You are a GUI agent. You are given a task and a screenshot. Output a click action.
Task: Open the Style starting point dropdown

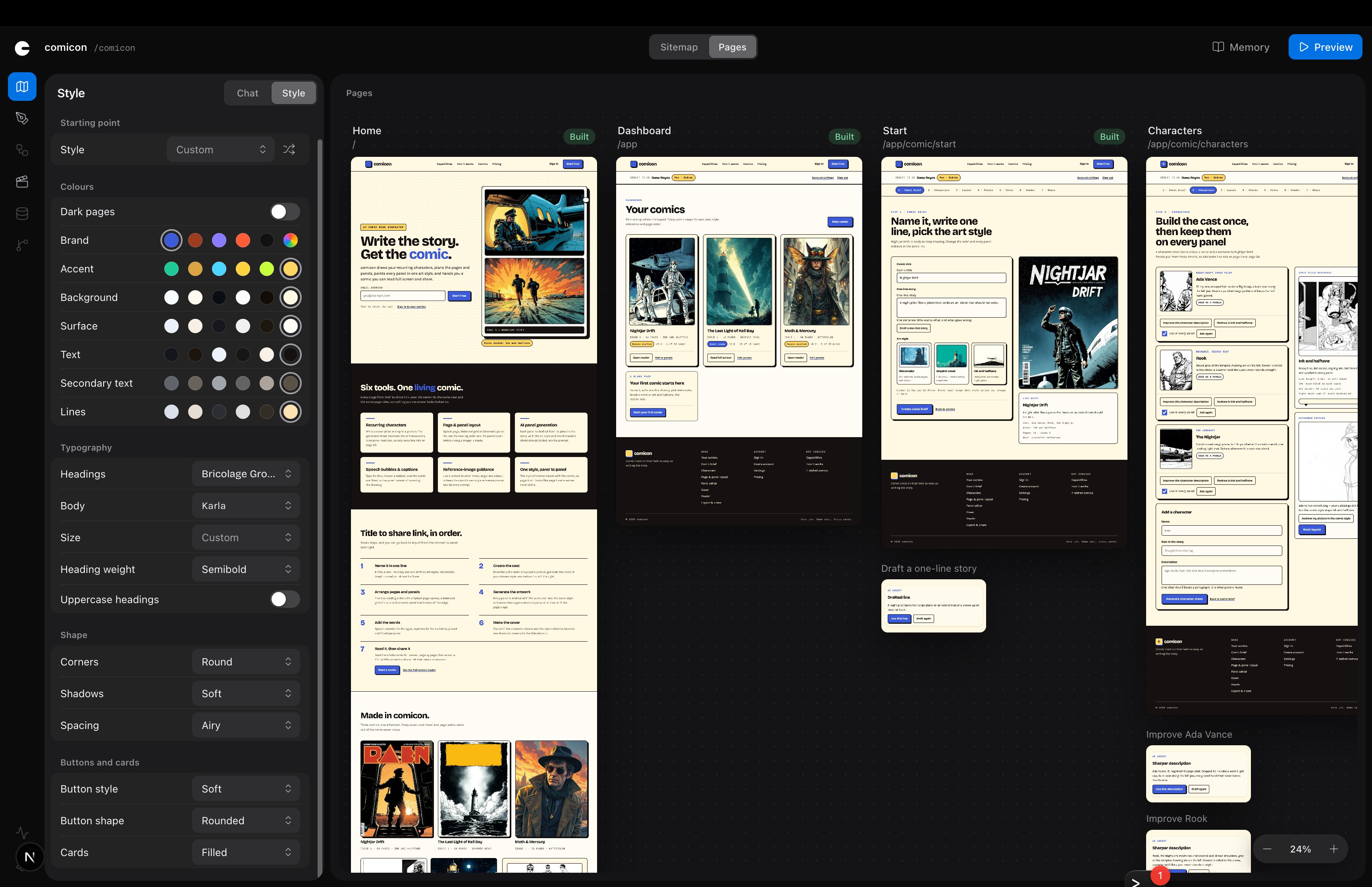tap(221, 150)
